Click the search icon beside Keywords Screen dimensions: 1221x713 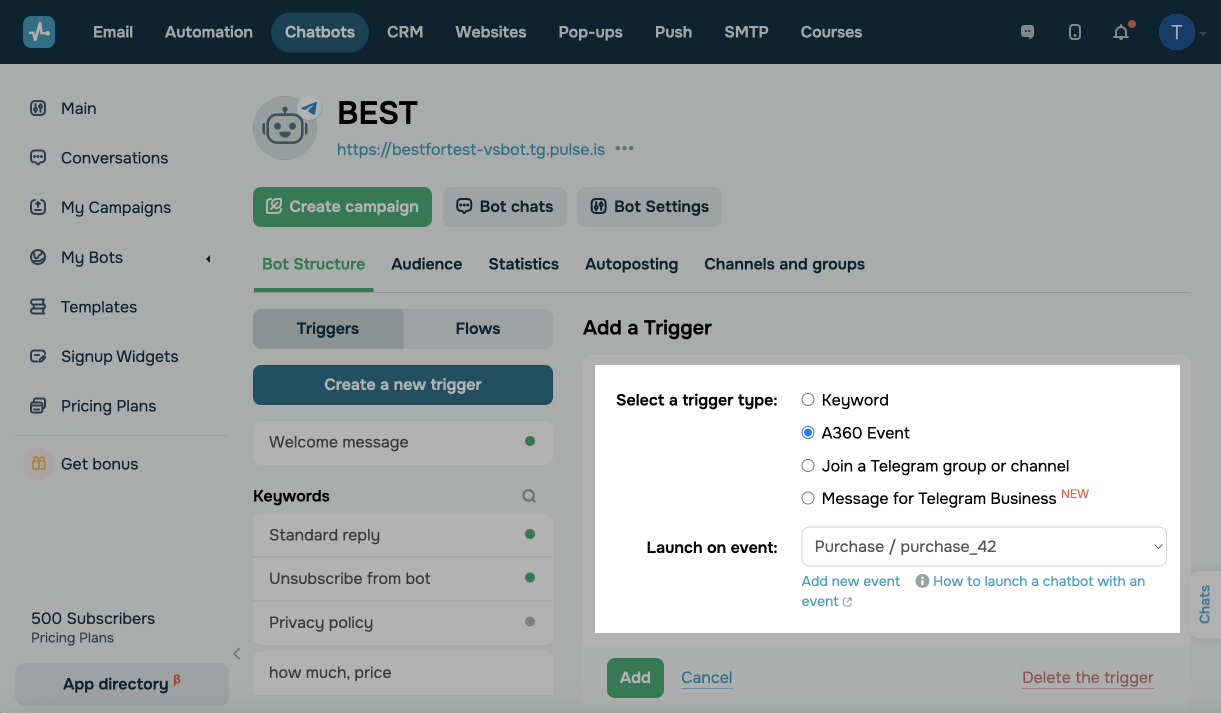tap(529, 496)
